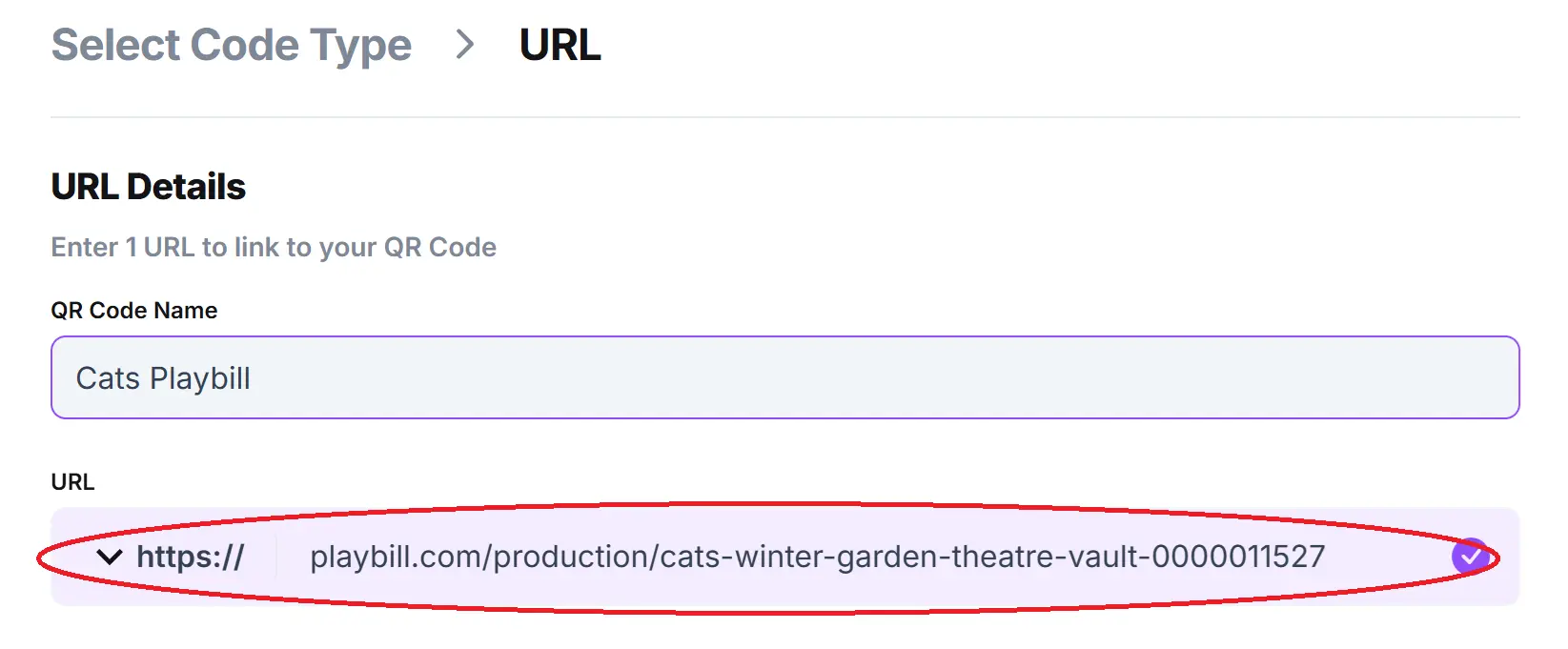
Task: Go back to Select Code Type step
Action: click(231, 45)
